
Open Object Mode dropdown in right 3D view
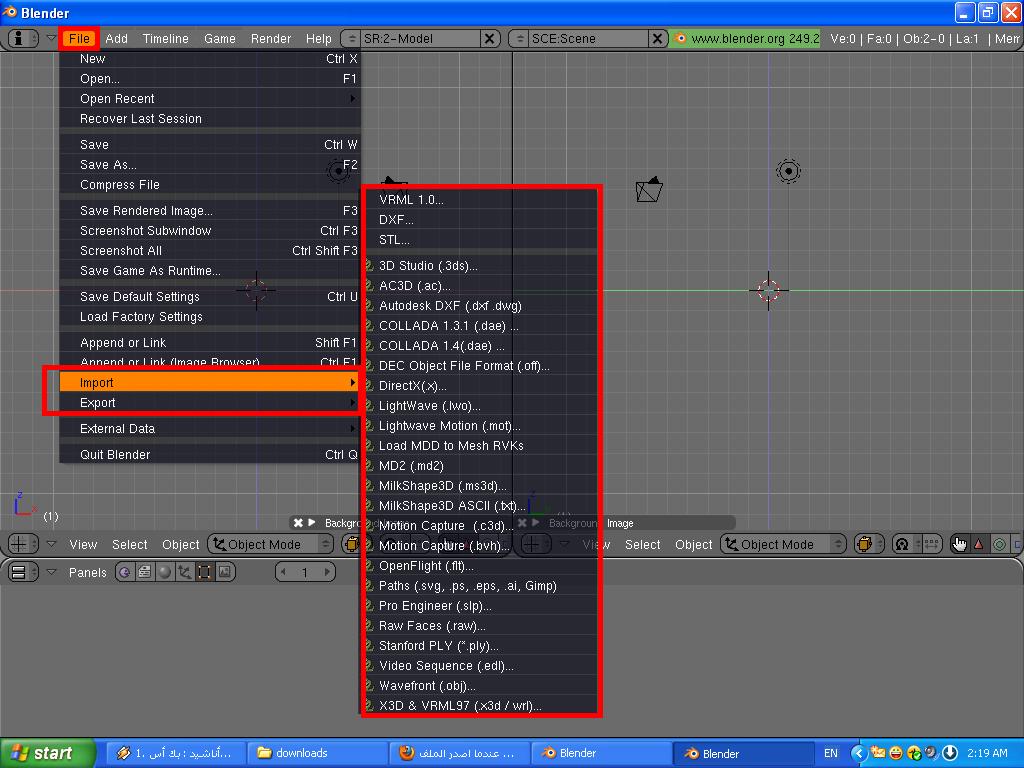pos(783,544)
